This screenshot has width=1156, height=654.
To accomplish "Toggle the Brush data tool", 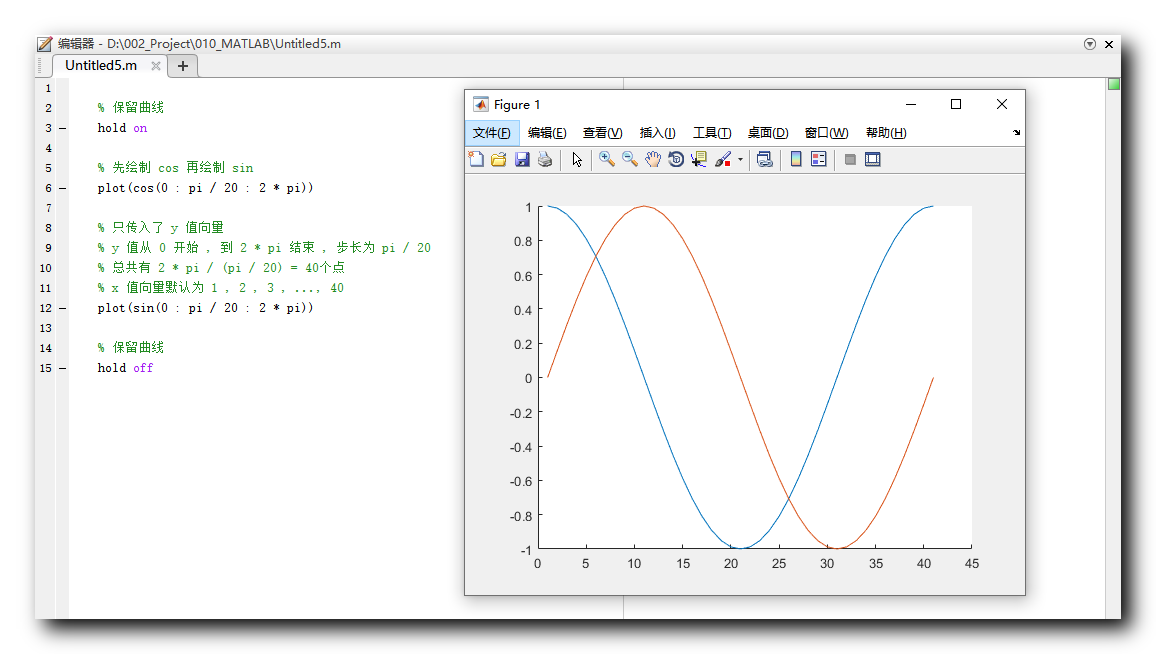I will (722, 159).
